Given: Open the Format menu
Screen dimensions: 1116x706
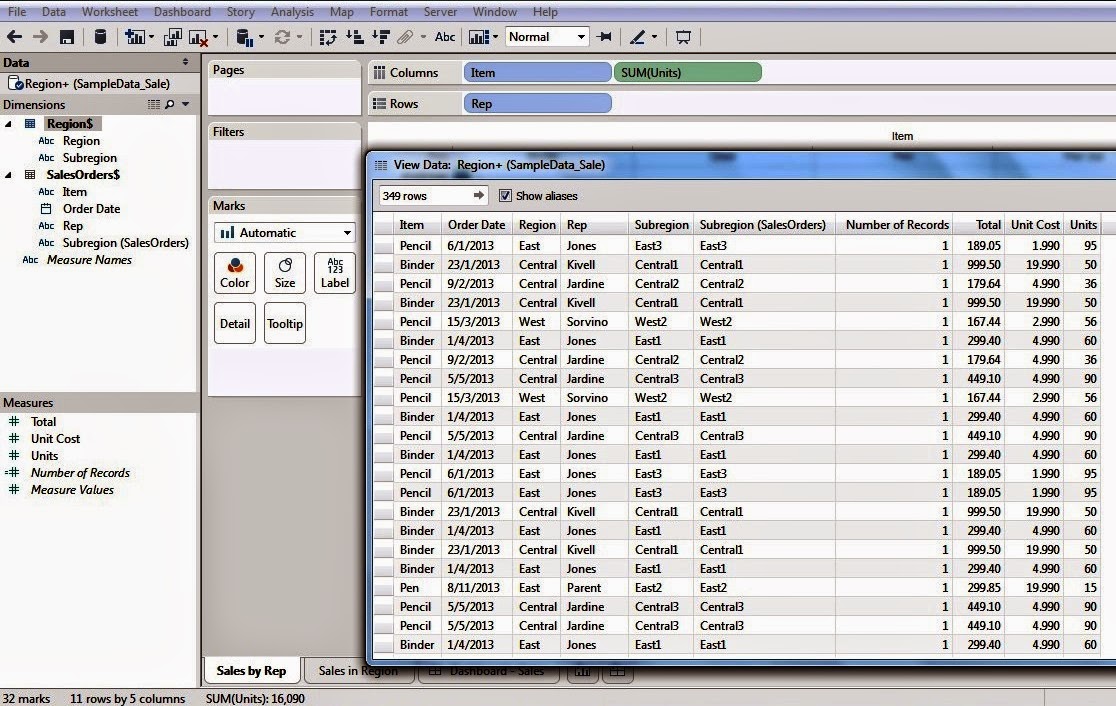Looking at the screenshot, I should 389,12.
